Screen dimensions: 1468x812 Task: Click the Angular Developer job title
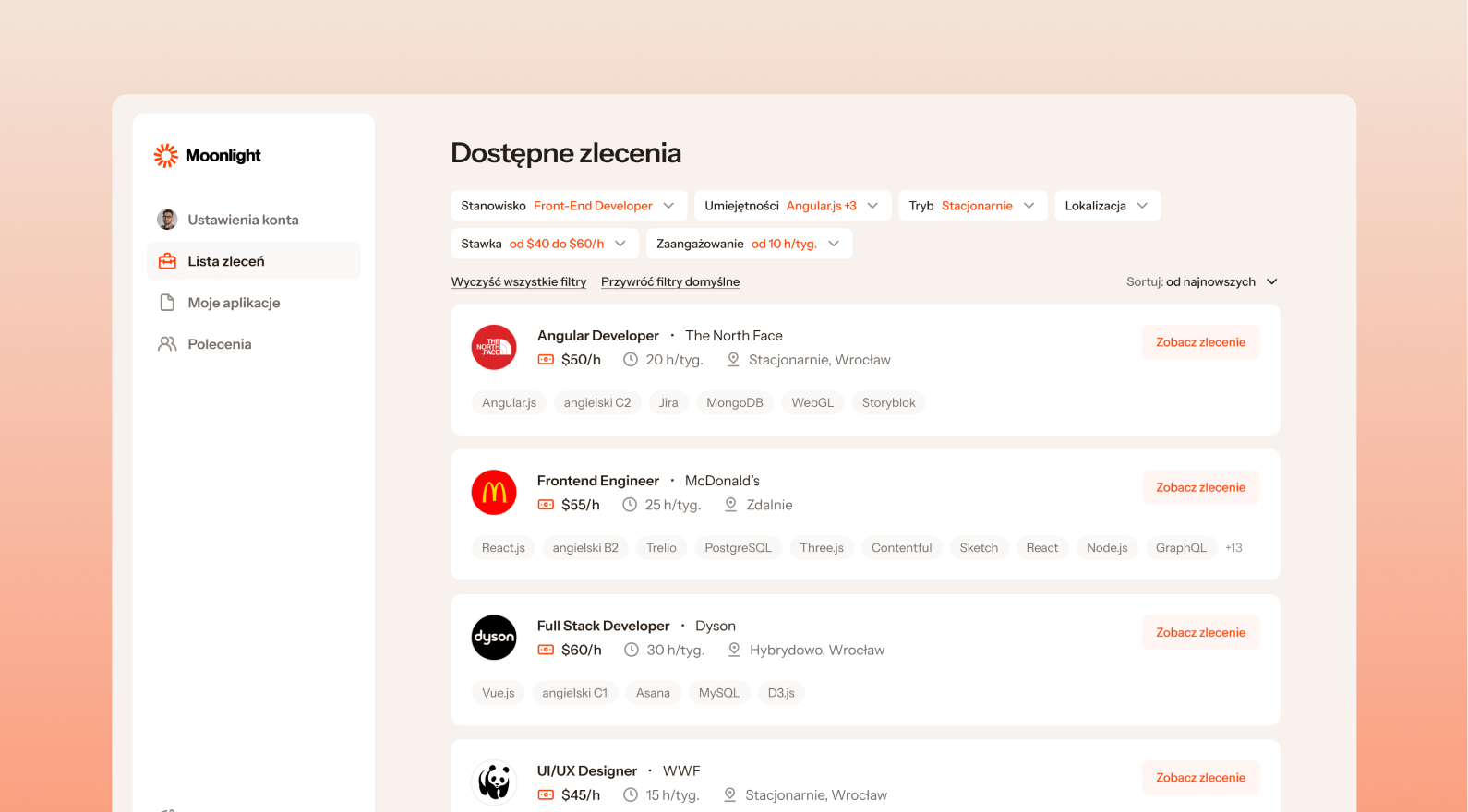pos(598,336)
